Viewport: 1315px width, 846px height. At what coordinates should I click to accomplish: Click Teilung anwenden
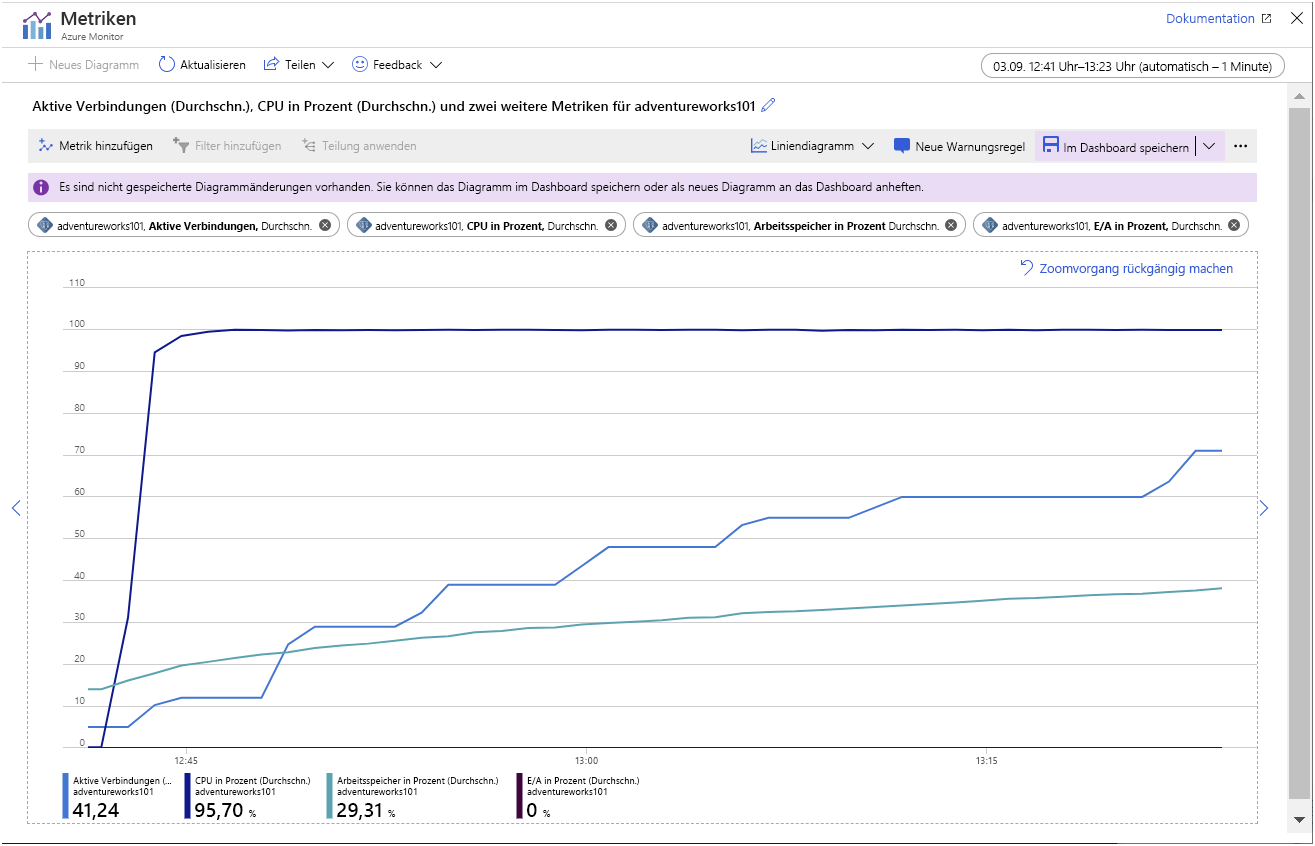click(x=359, y=146)
